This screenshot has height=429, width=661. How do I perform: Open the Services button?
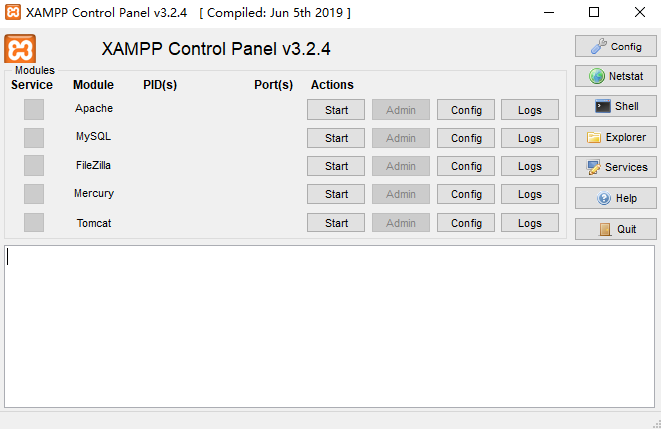615,167
